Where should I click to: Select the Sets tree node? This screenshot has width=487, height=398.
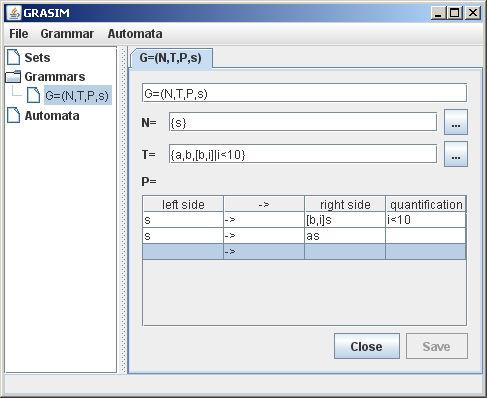[x=37, y=58]
